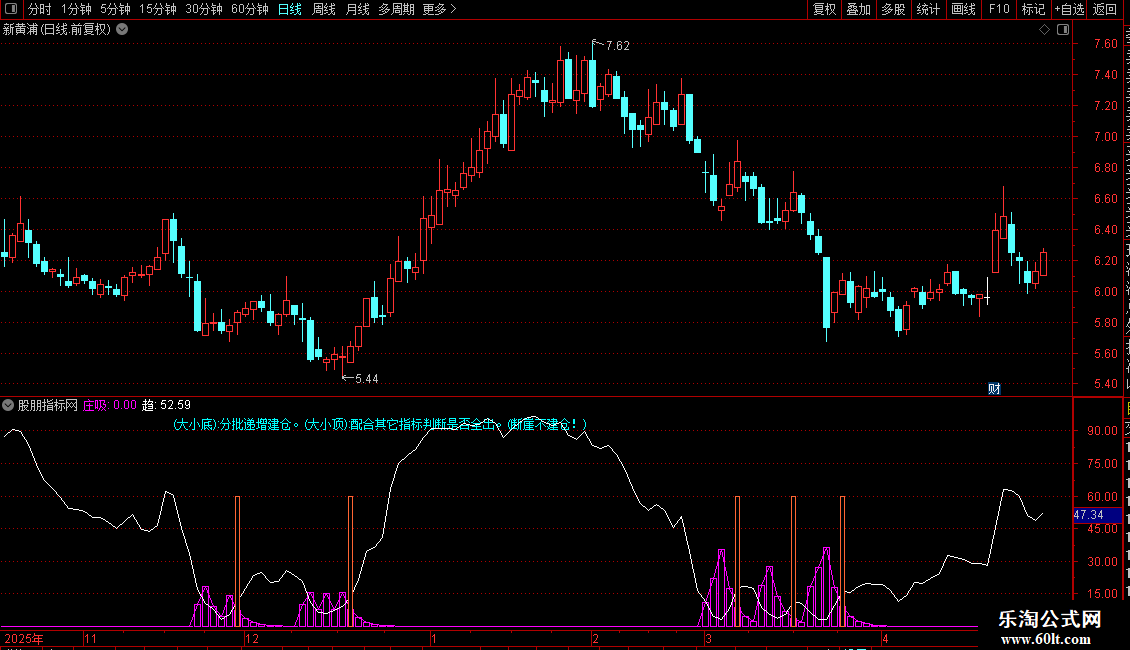The height and width of the screenshot is (650, 1130).
Task: Click the cyan indicator instruction text
Action: [380, 424]
